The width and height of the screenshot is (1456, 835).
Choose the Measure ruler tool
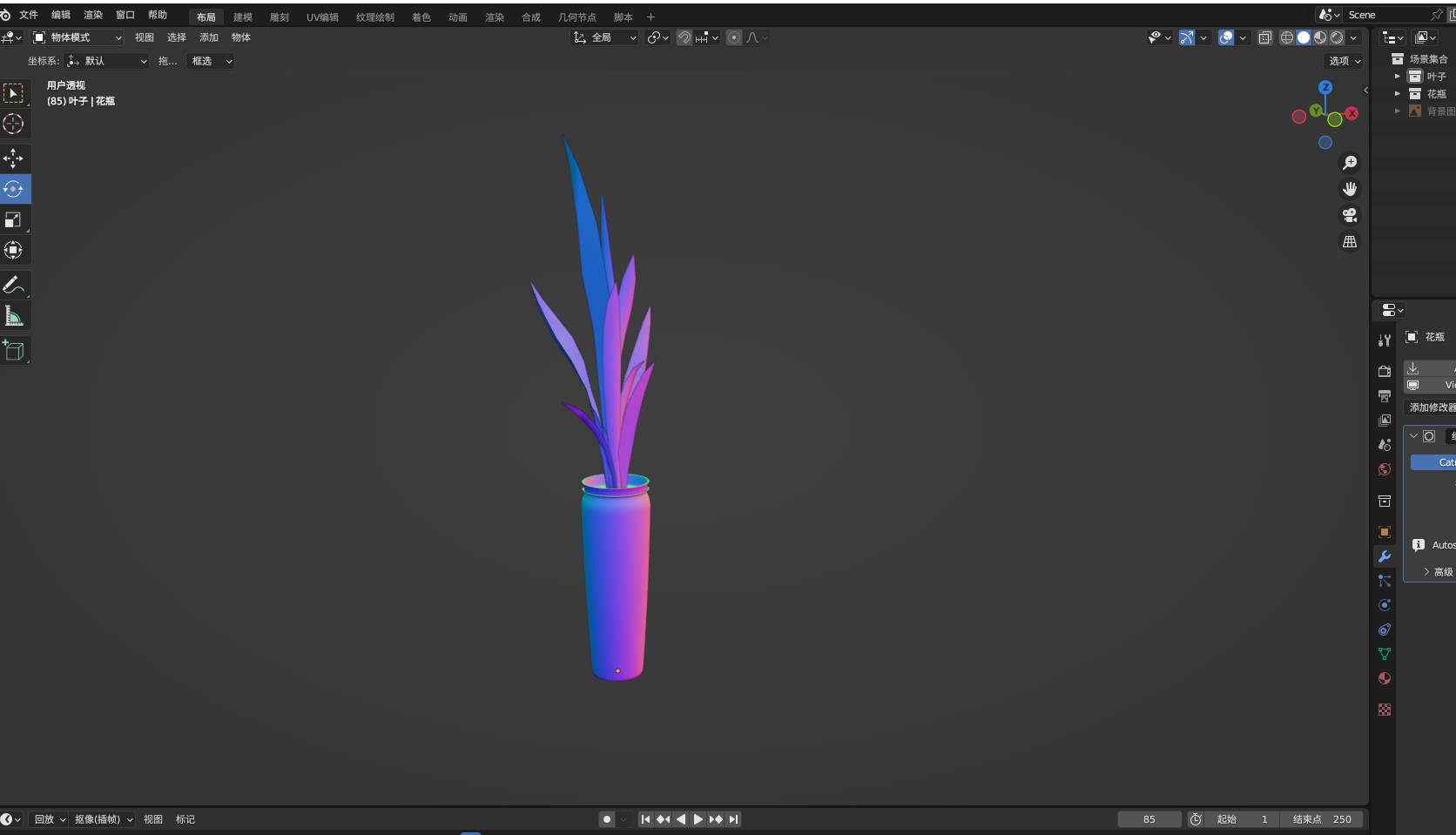14,316
